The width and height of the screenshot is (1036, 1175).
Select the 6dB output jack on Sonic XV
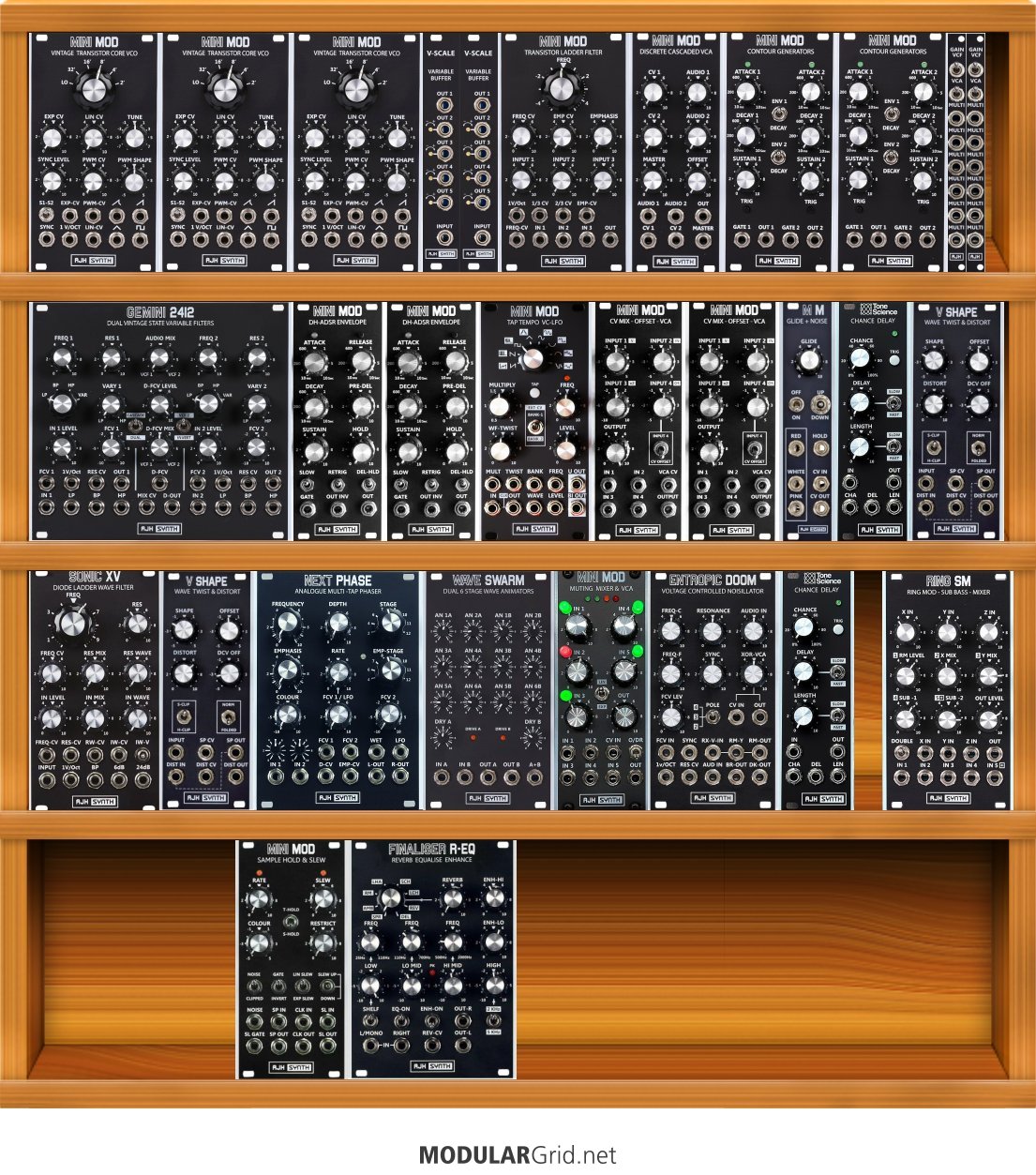[119, 780]
